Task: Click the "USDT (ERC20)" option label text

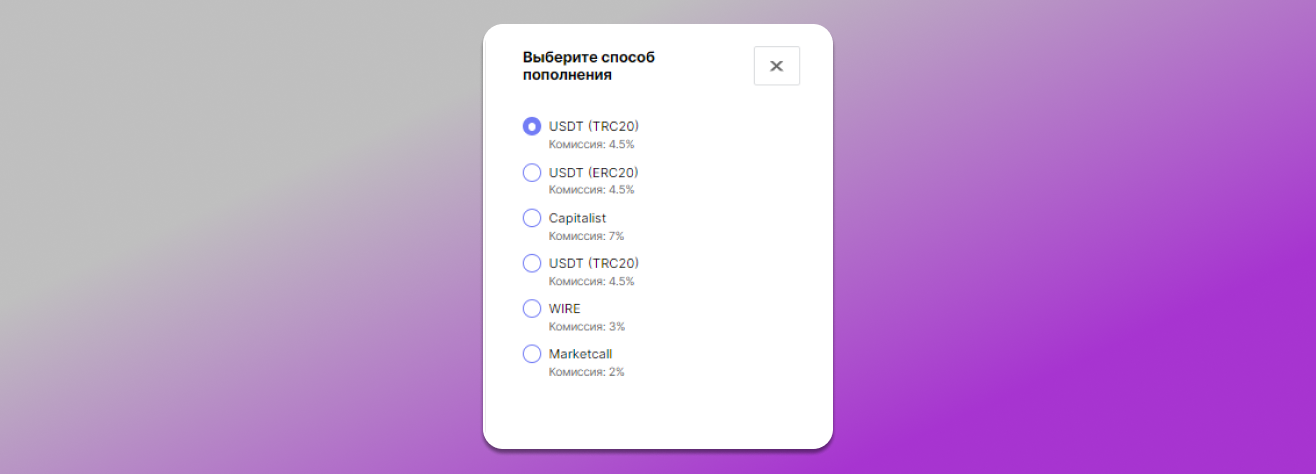Action: [593, 172]
